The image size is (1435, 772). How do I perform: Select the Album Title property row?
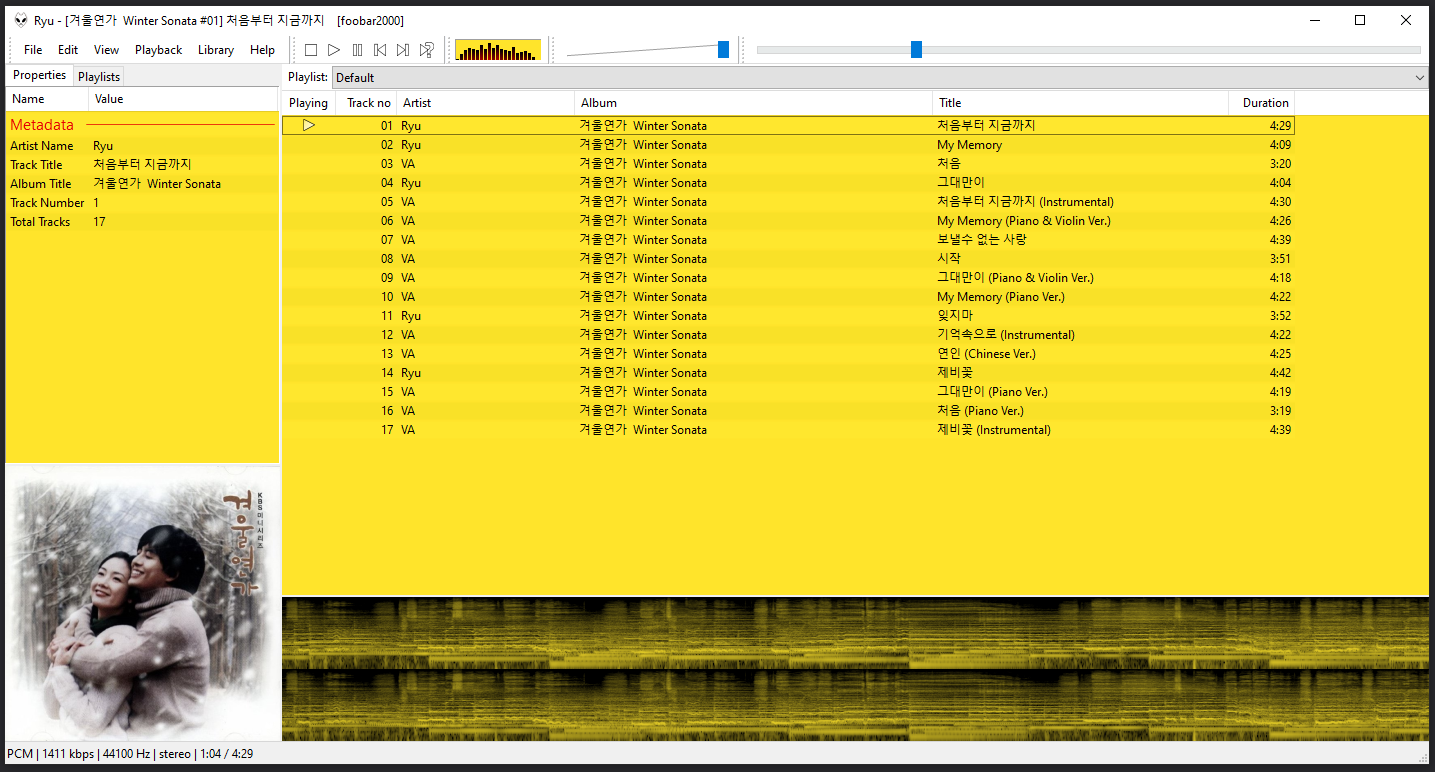tap(142, 184)
